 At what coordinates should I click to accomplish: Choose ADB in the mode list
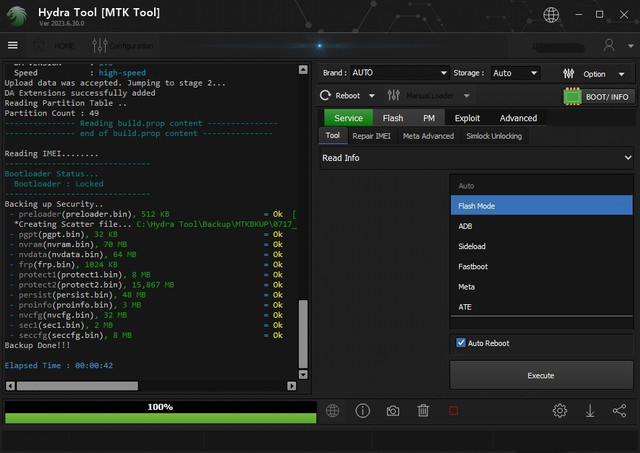point(541,226)
